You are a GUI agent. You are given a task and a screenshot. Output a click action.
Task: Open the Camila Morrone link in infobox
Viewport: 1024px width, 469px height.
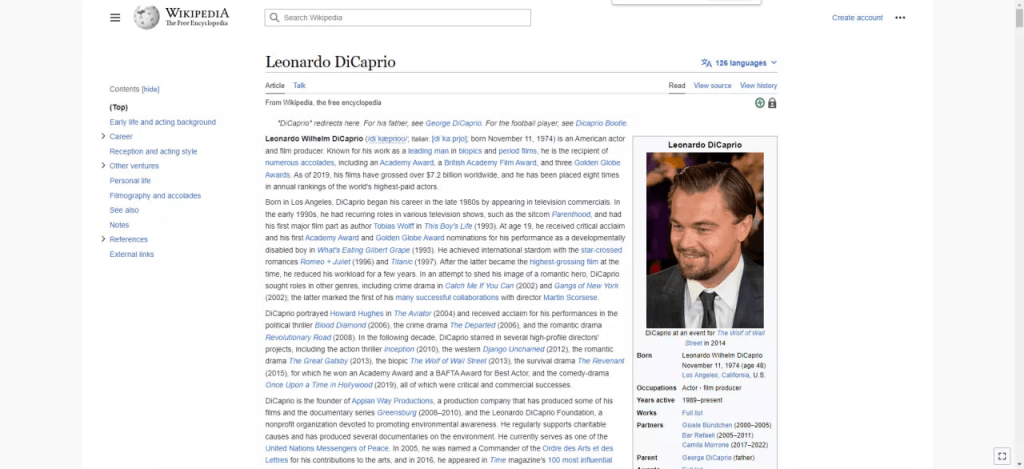(x=703, y=445)
